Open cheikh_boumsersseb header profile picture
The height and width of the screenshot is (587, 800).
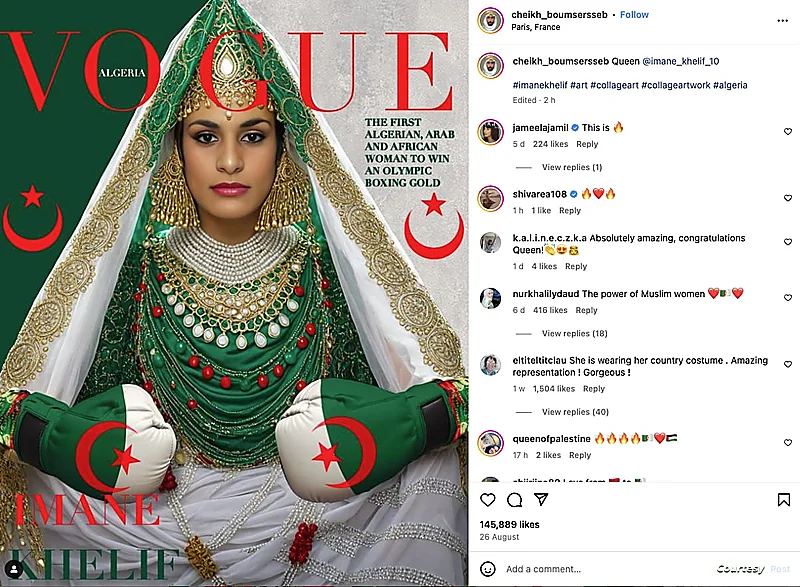490,20
